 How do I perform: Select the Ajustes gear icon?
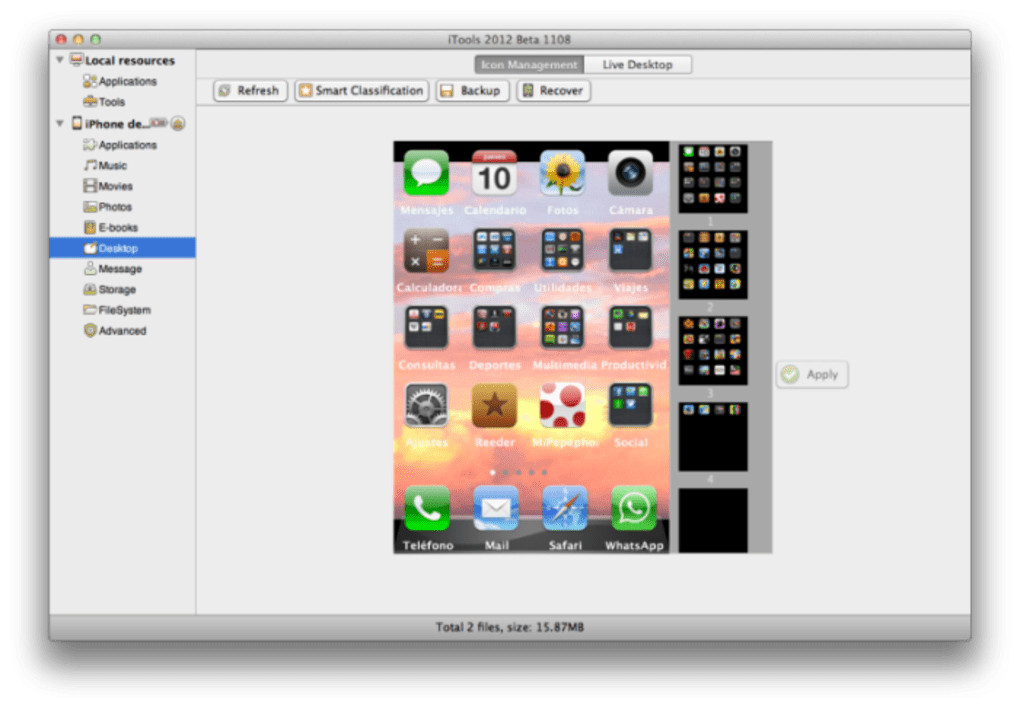coord(426,405)
